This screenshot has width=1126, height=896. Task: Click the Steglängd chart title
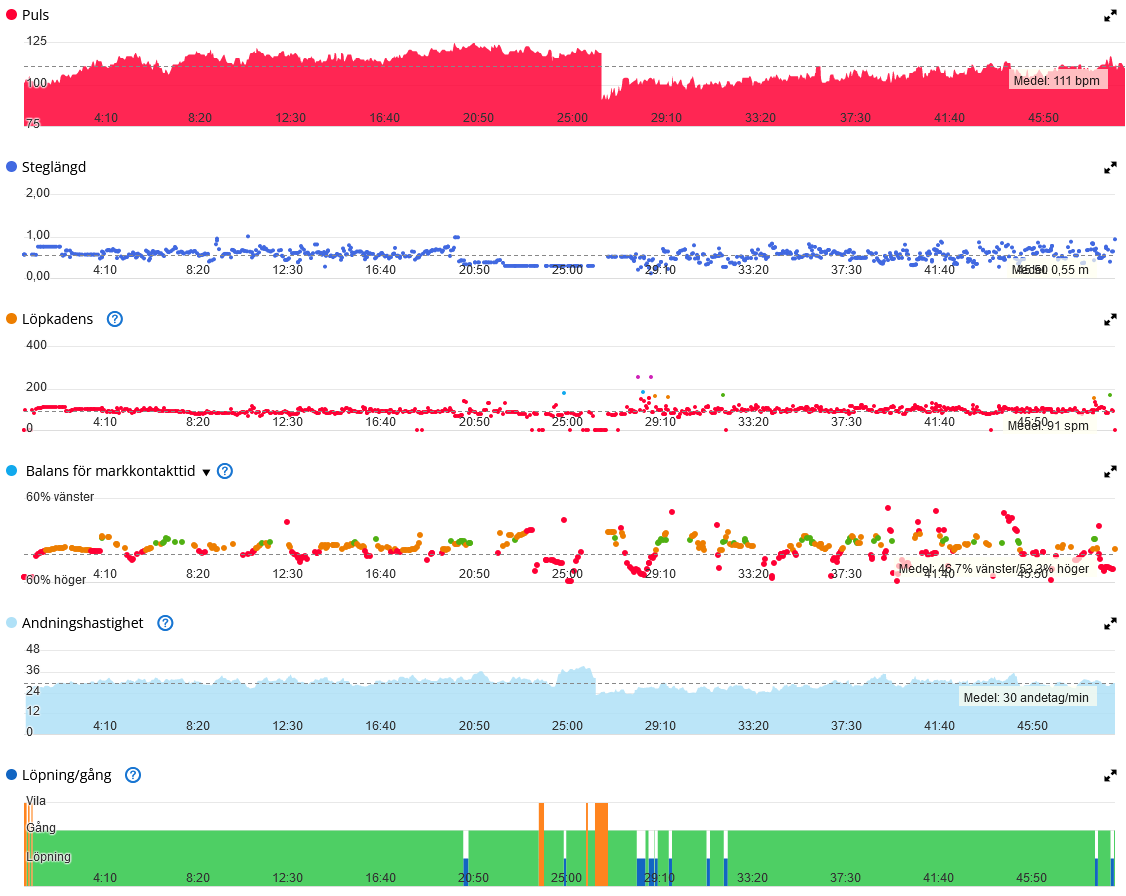coord(54,167)
